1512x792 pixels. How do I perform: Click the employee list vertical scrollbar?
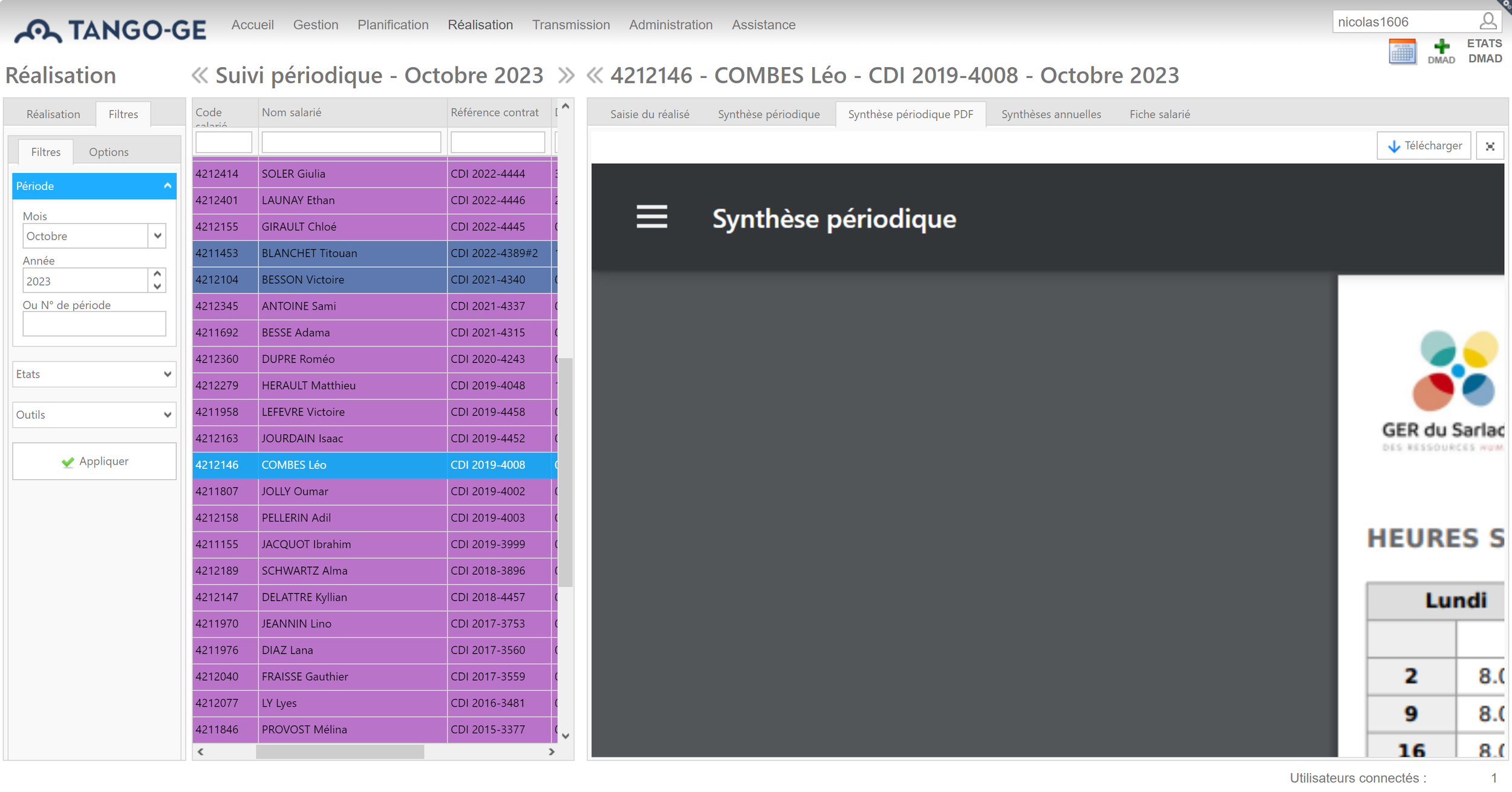click(x=565, y=472)
